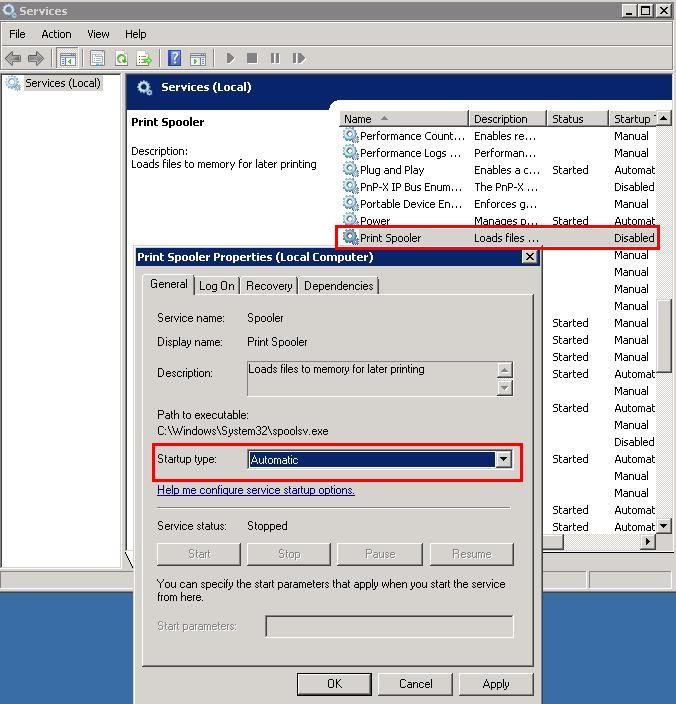
Task: Click the Restart Service icon in toolbar
Action: point(298,59)
